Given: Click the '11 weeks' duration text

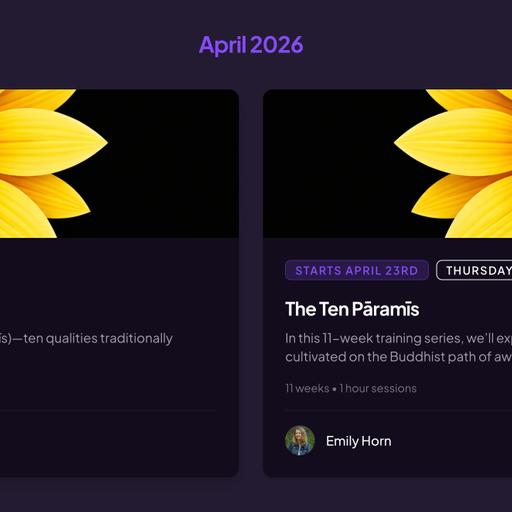Looking at the screenshot, I should tap(307, 388).
